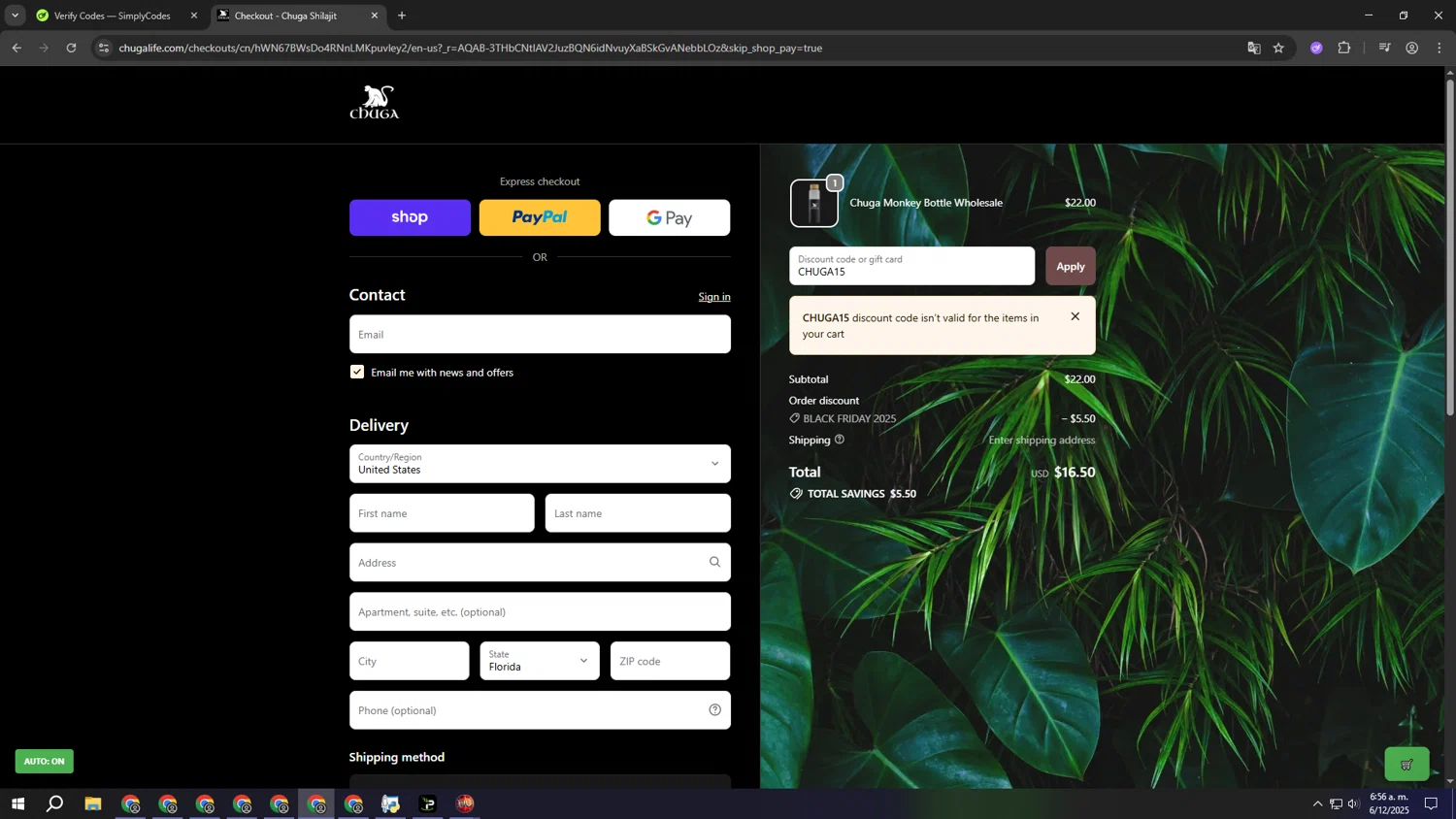Select the Checkout - Chuga Shilajit tab
The height and width of the screenshot is (819, 1456).
click(286, 16)
